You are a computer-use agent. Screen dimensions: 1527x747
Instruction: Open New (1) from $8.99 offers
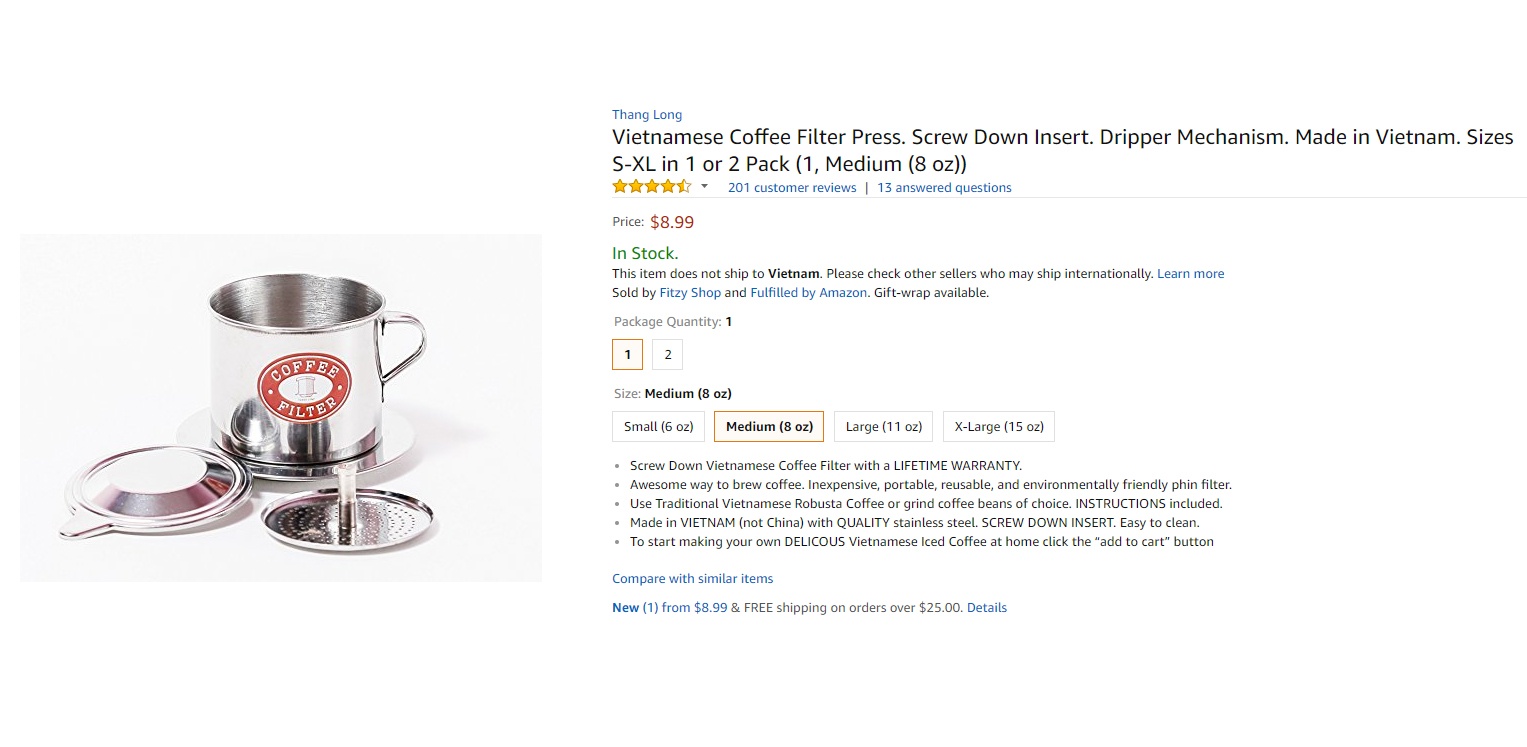(x=669, y=607)
